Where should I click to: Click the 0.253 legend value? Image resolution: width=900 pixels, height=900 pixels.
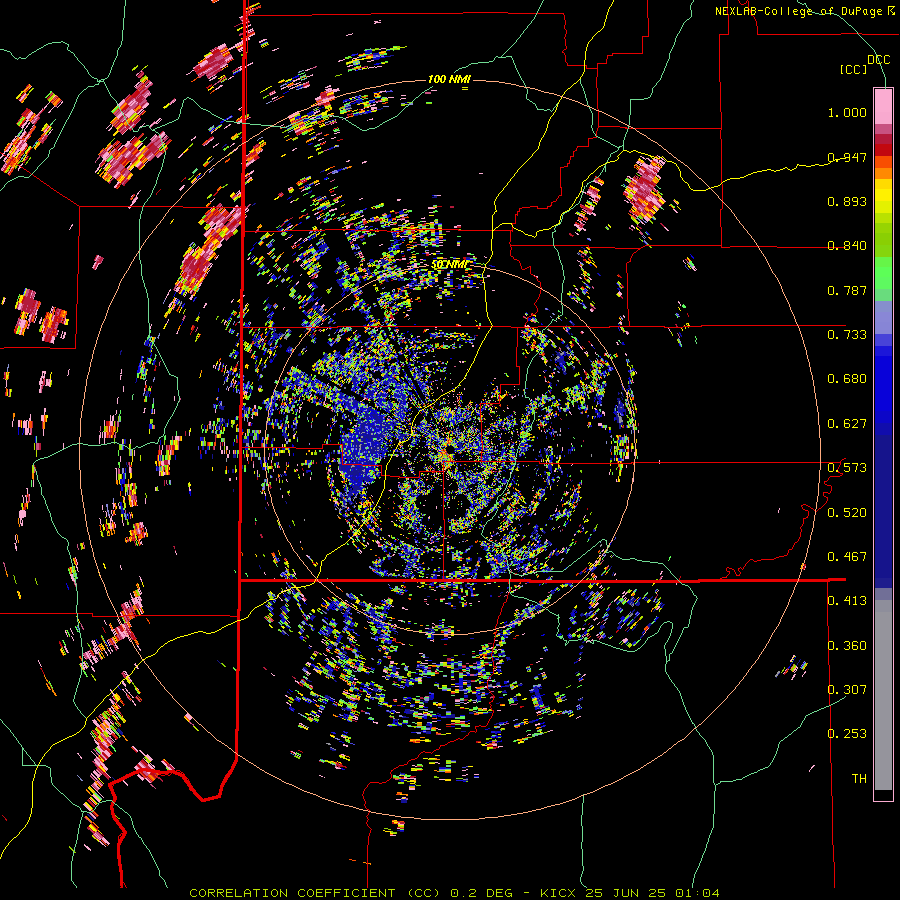847,734
